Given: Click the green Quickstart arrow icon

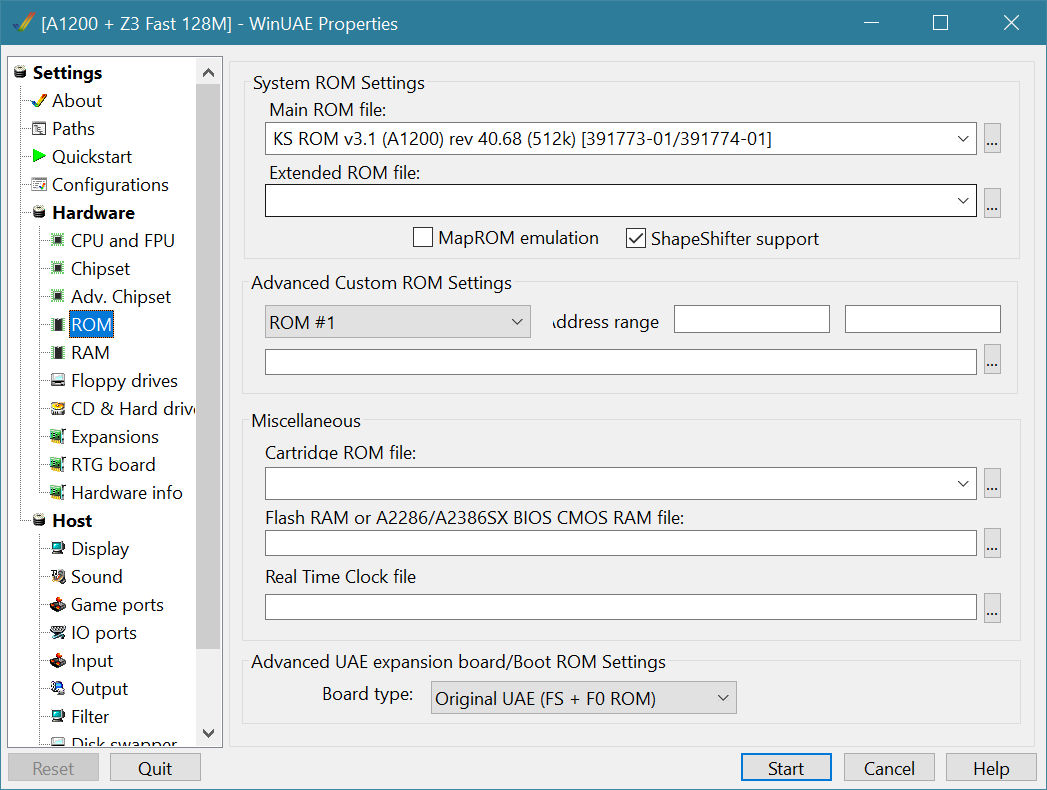Looking at the screenshot, I should pyautogui.click(x=39, y=156).
